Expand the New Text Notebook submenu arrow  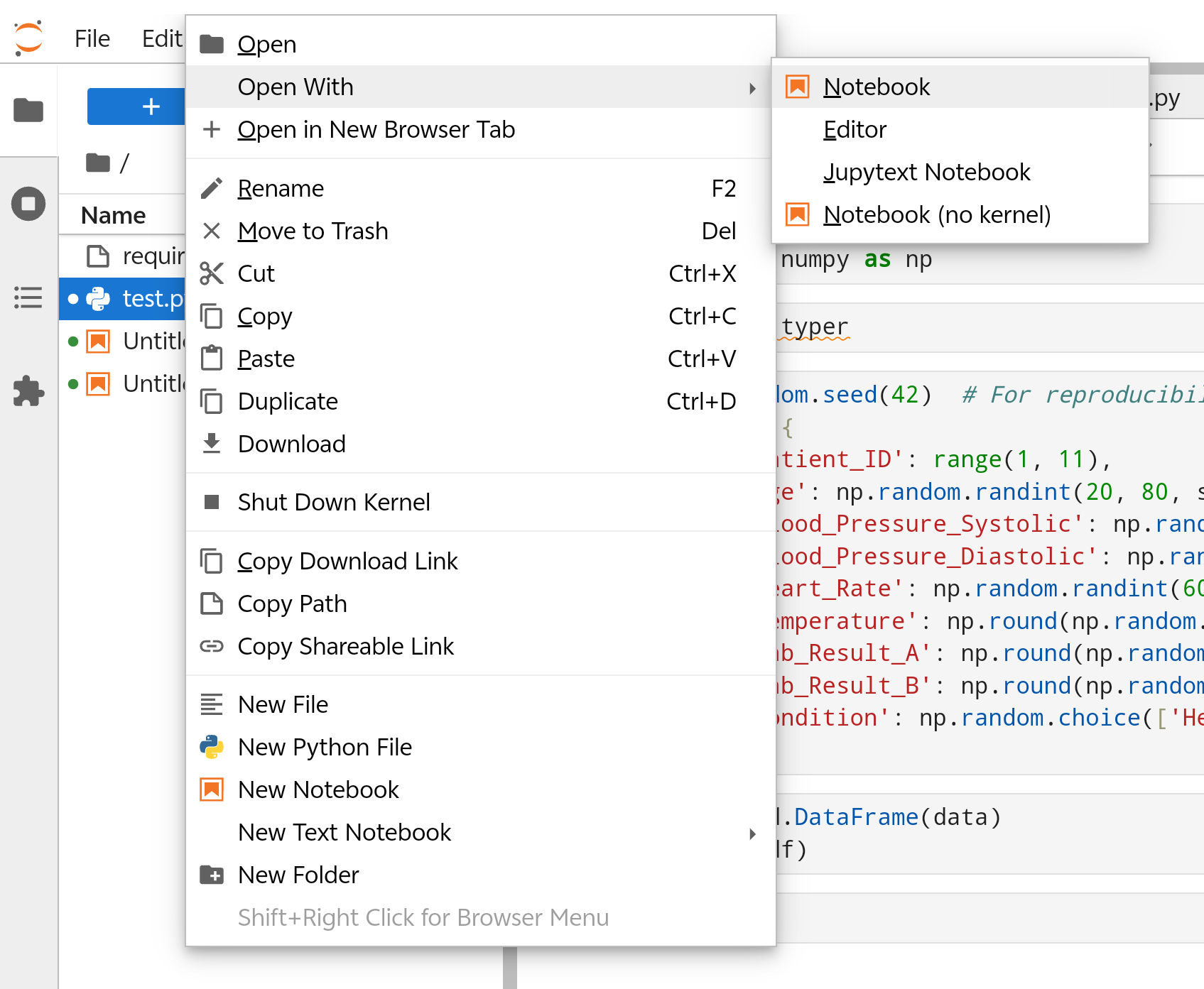tap(752, 834)
